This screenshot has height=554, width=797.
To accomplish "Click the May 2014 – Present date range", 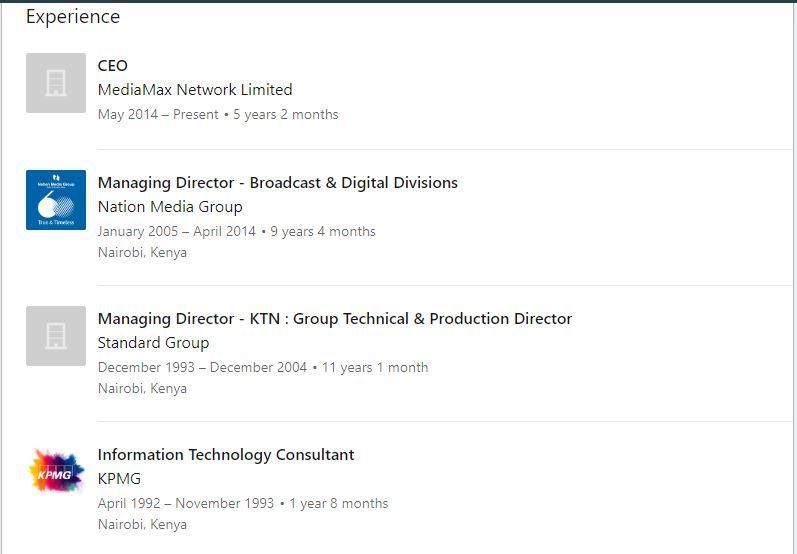I will (x=158, y=114).
